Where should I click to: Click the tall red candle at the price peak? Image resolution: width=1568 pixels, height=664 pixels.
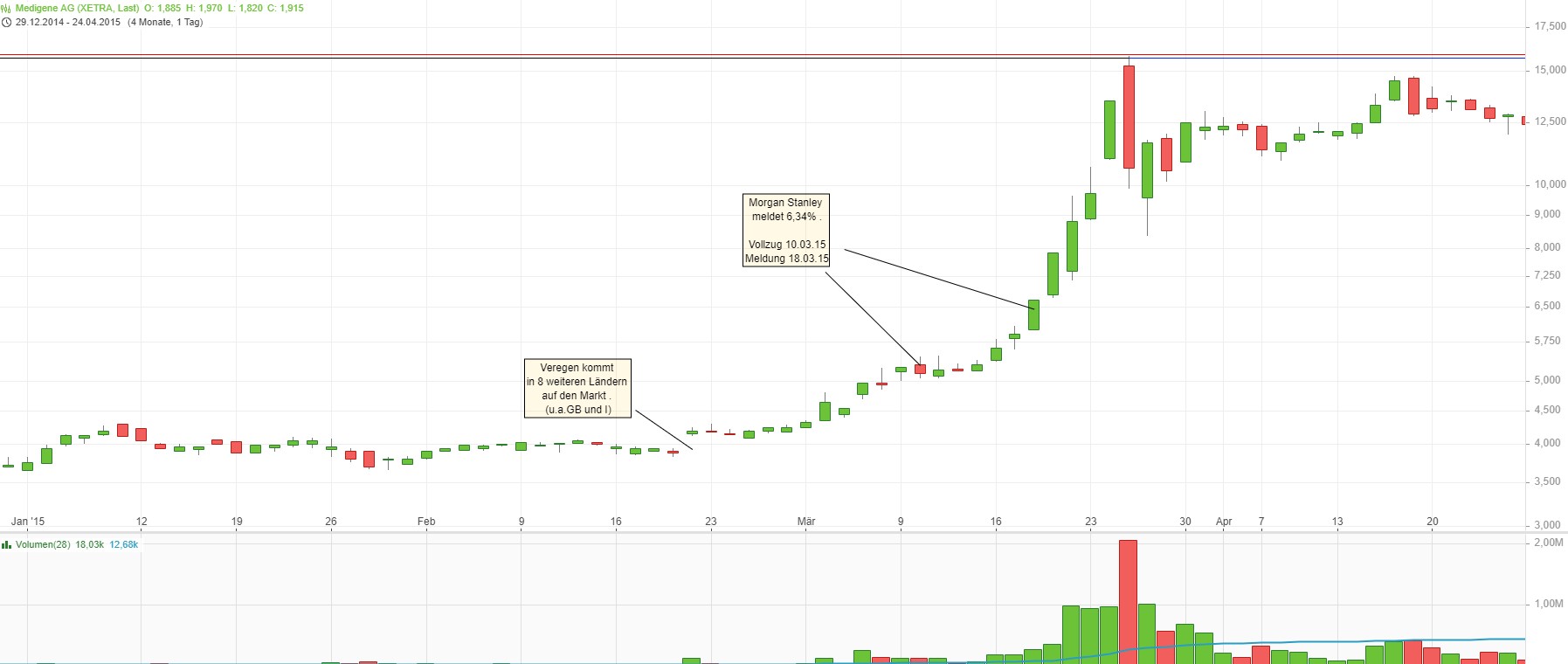point(1129,117)
